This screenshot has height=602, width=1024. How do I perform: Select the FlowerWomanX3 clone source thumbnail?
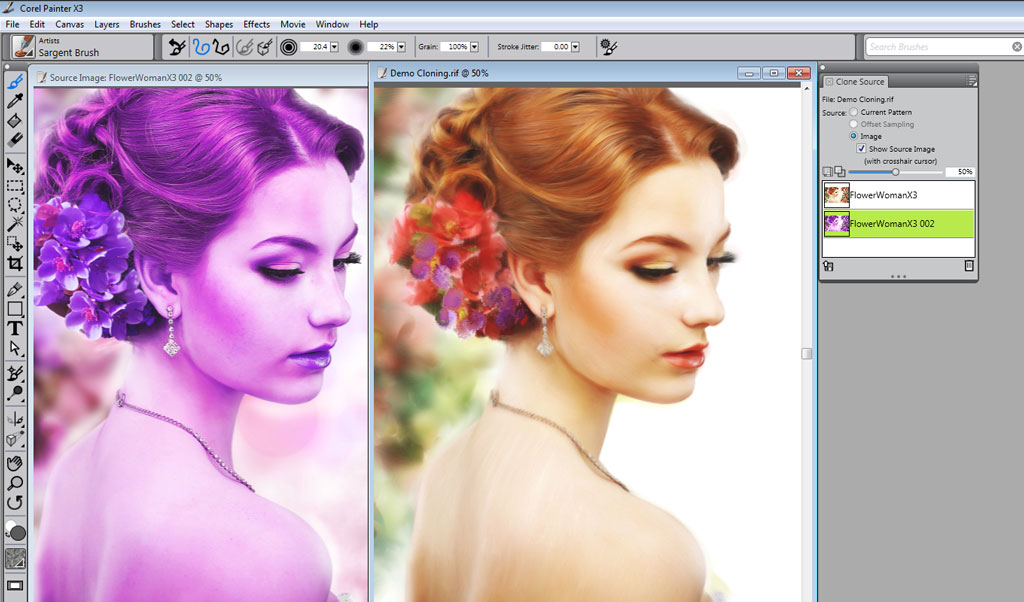(836, 195)
